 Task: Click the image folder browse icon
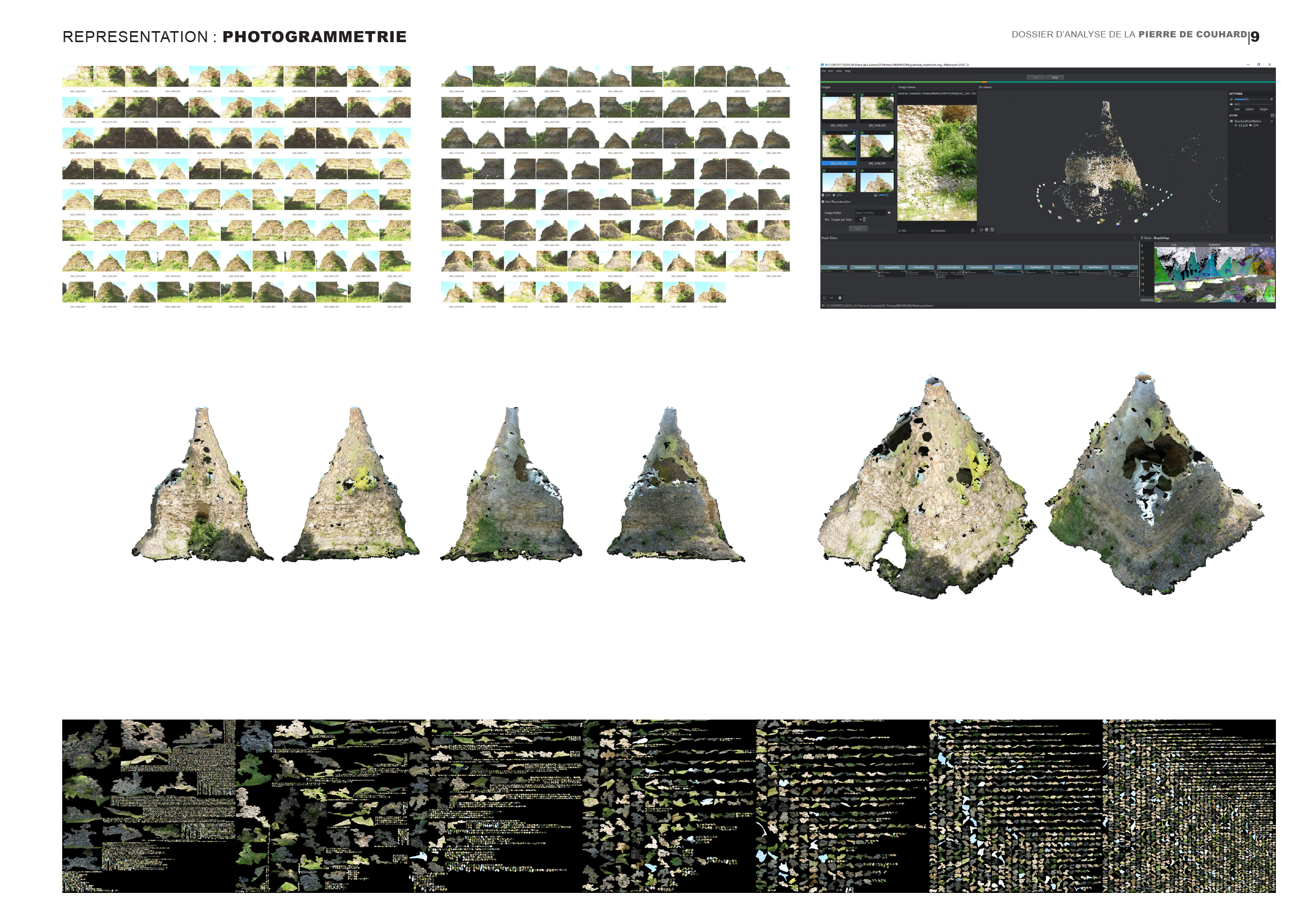pos(889,213)
